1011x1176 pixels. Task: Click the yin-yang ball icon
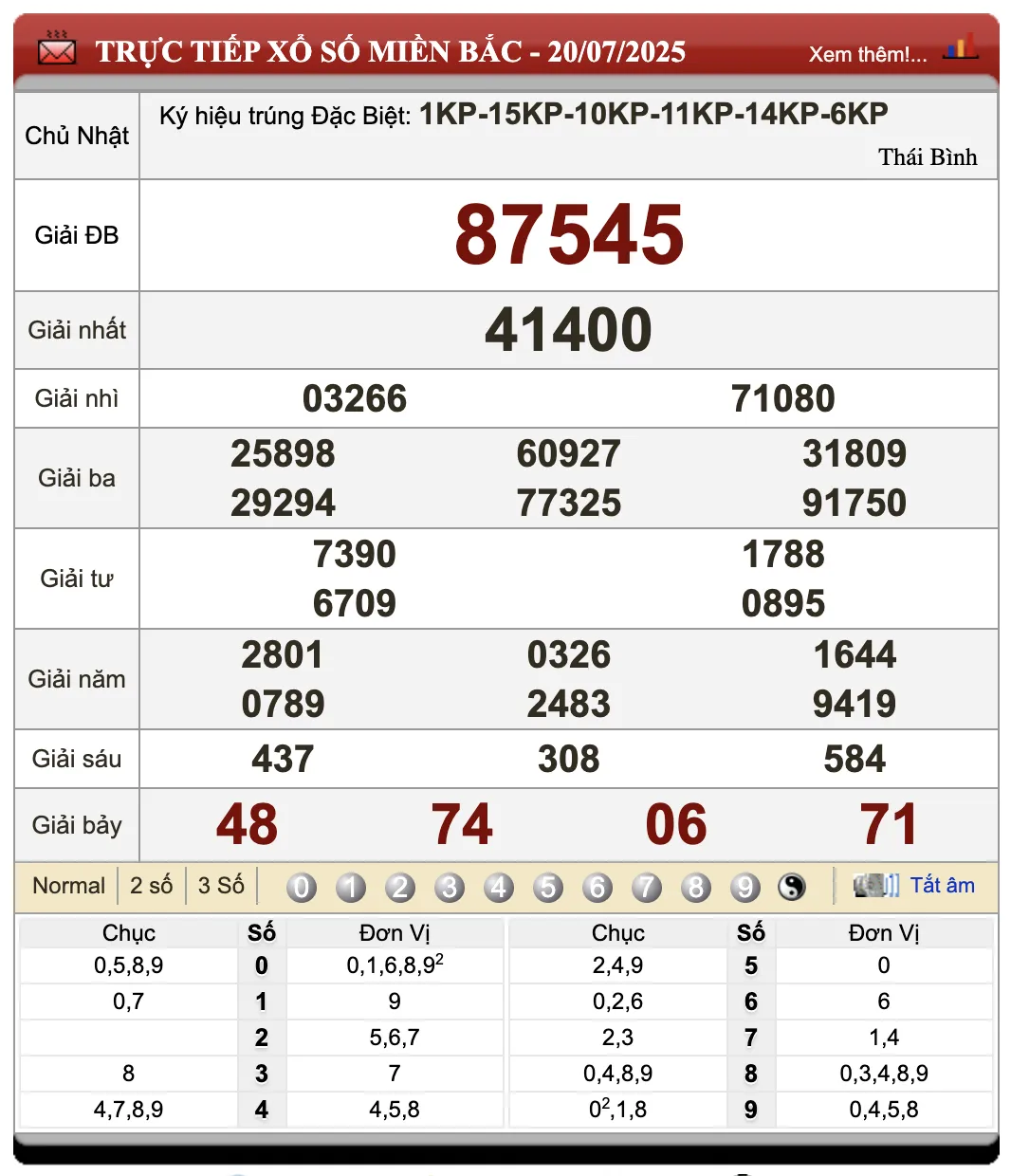click(792, 888)
